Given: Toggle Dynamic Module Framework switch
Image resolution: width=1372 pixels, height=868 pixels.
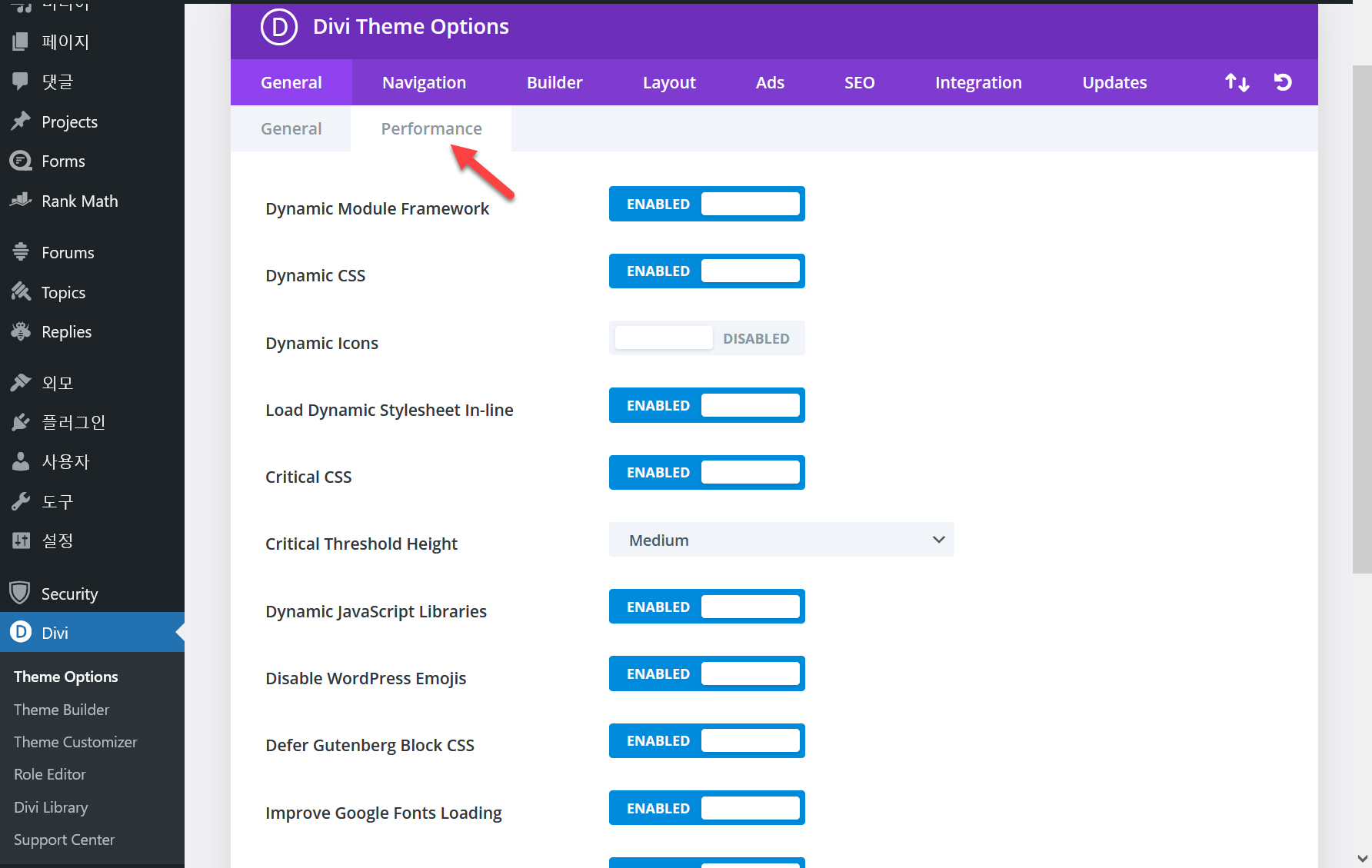Looking at the screenshot, I should click(707, 204).
